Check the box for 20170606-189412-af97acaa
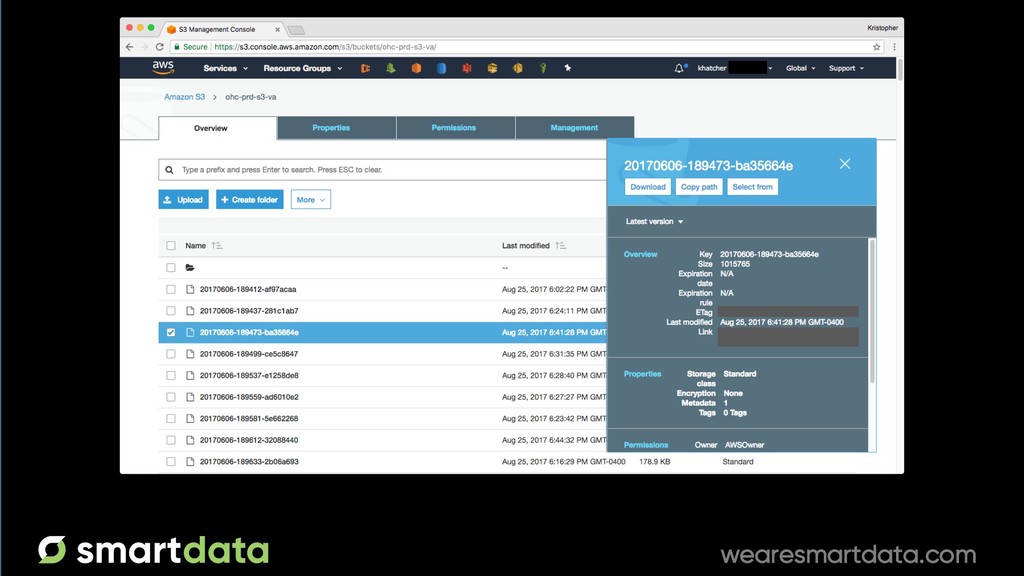Image resolution: width=1024 pixels, height=576 pixels. (x=171, y=289)
